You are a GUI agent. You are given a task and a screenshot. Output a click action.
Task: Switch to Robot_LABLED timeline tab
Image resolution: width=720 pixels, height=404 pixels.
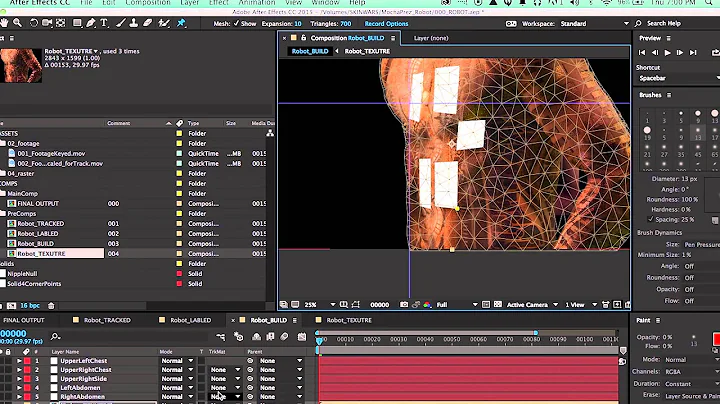click(191, 320)
